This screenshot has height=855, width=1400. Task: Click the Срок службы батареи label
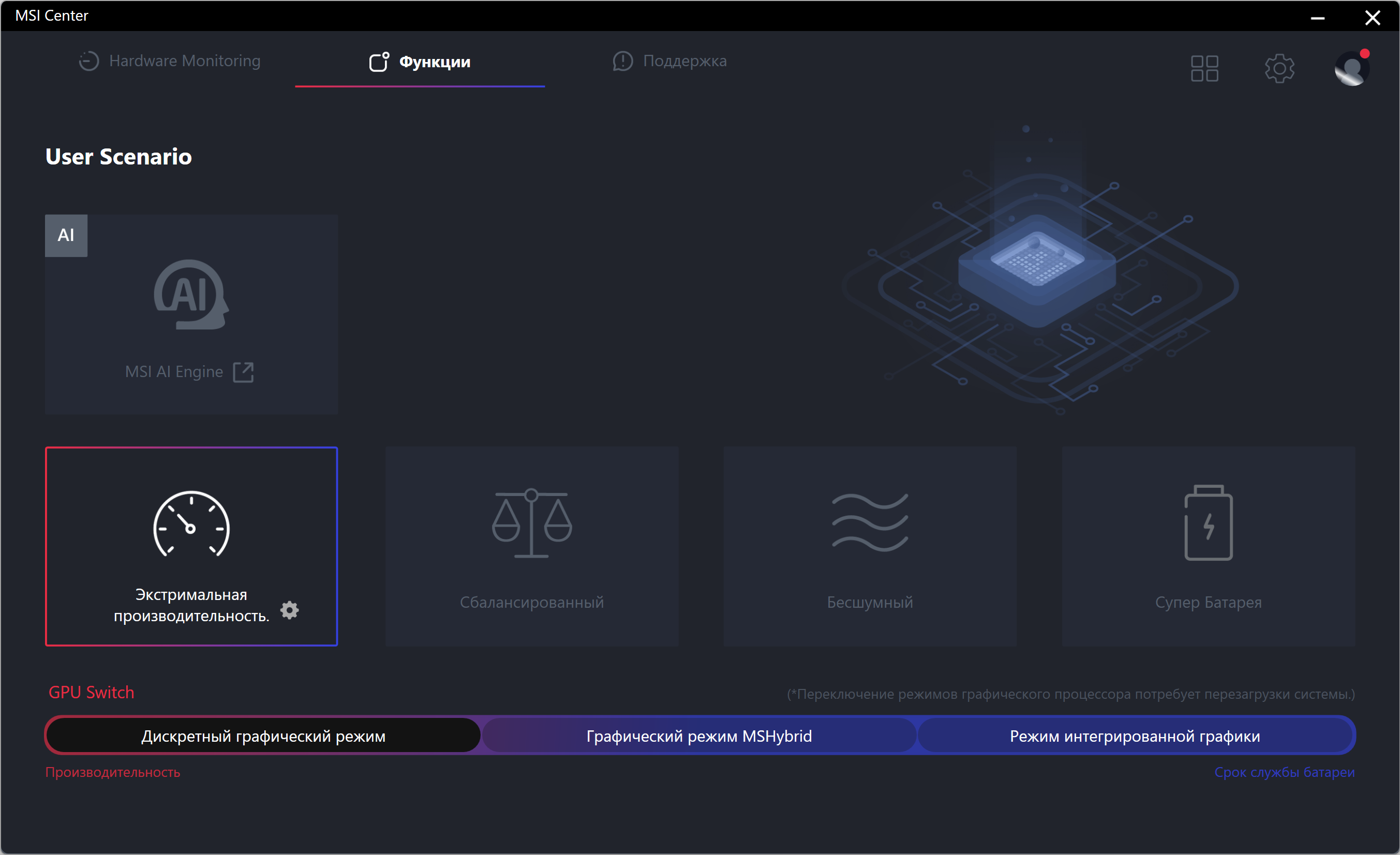1284,772
